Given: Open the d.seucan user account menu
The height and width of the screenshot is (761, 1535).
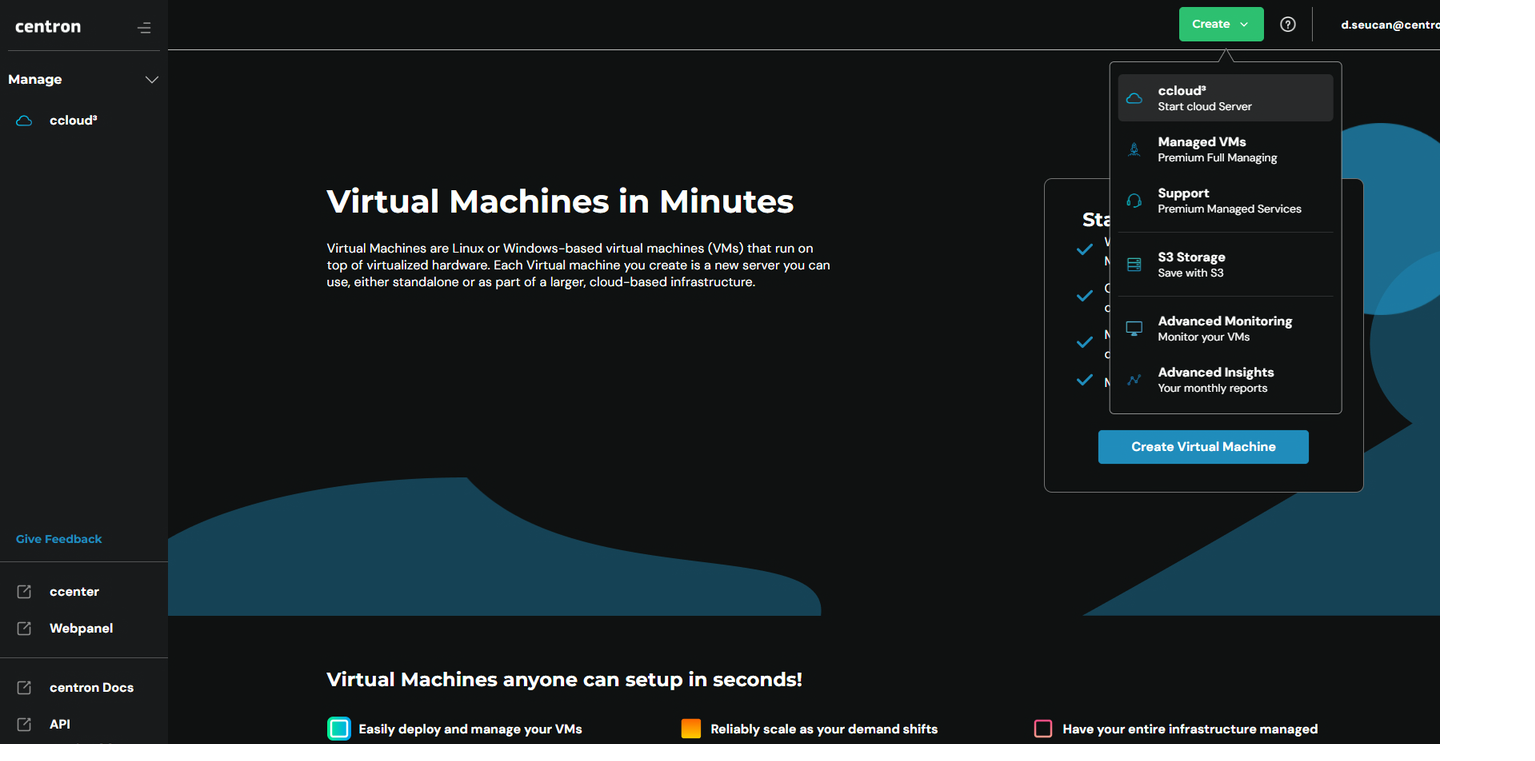Looking at the screenshot, I should point(1389,24).
